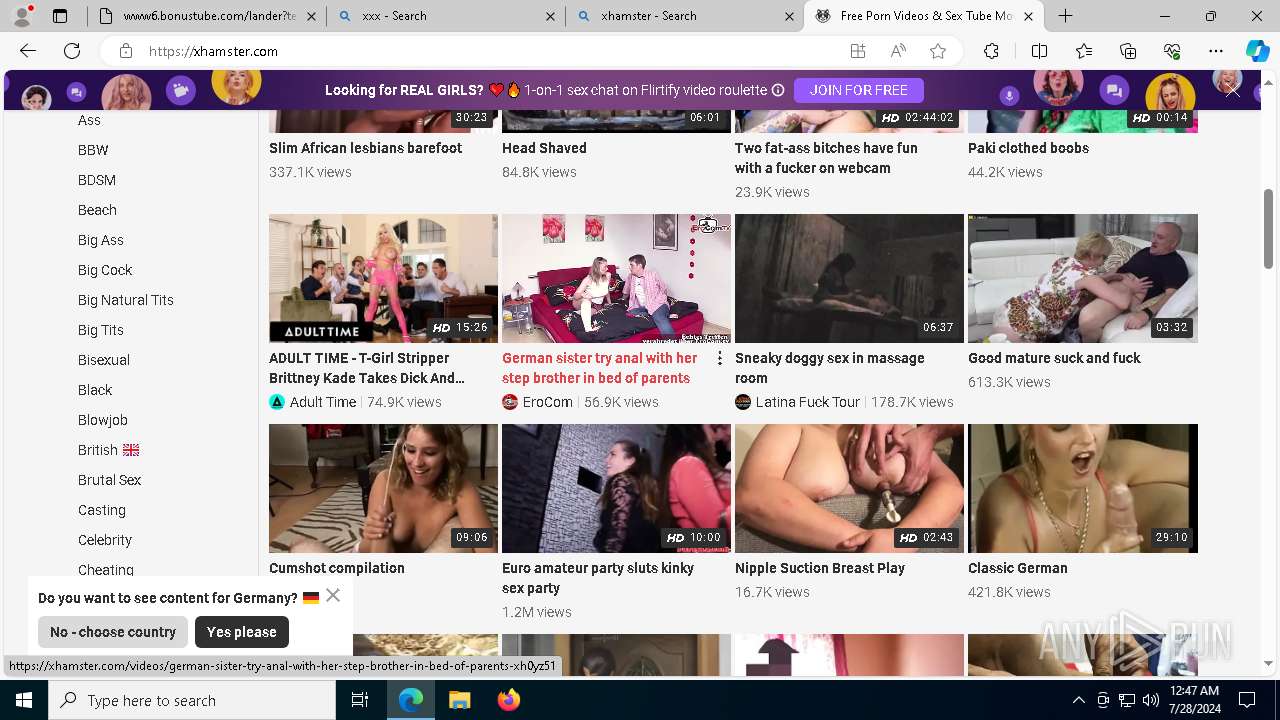
Task: Open the Extensions puzzle icon
Action: click(x=991, y=51)
